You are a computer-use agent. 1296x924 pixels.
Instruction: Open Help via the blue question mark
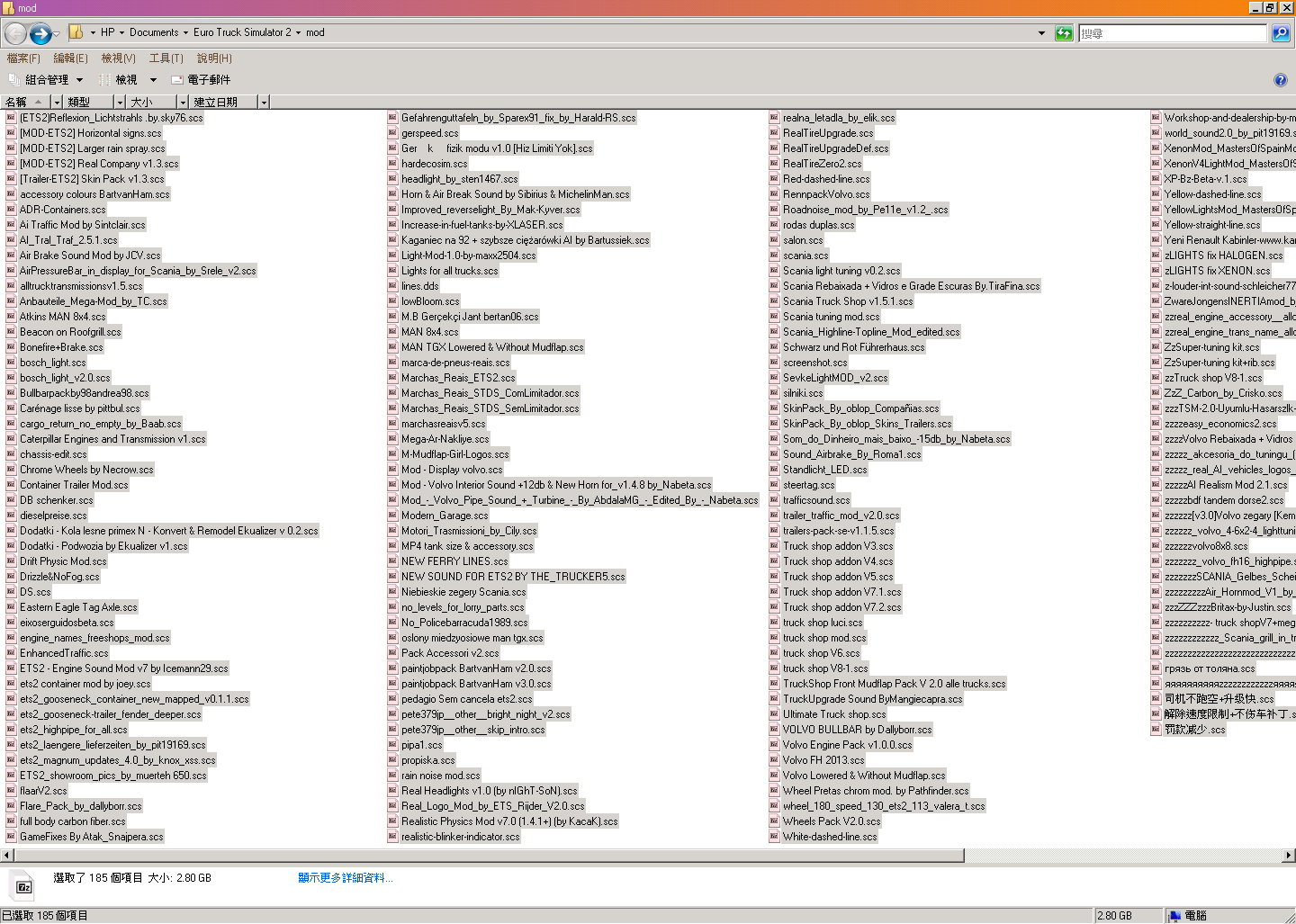1281,80
